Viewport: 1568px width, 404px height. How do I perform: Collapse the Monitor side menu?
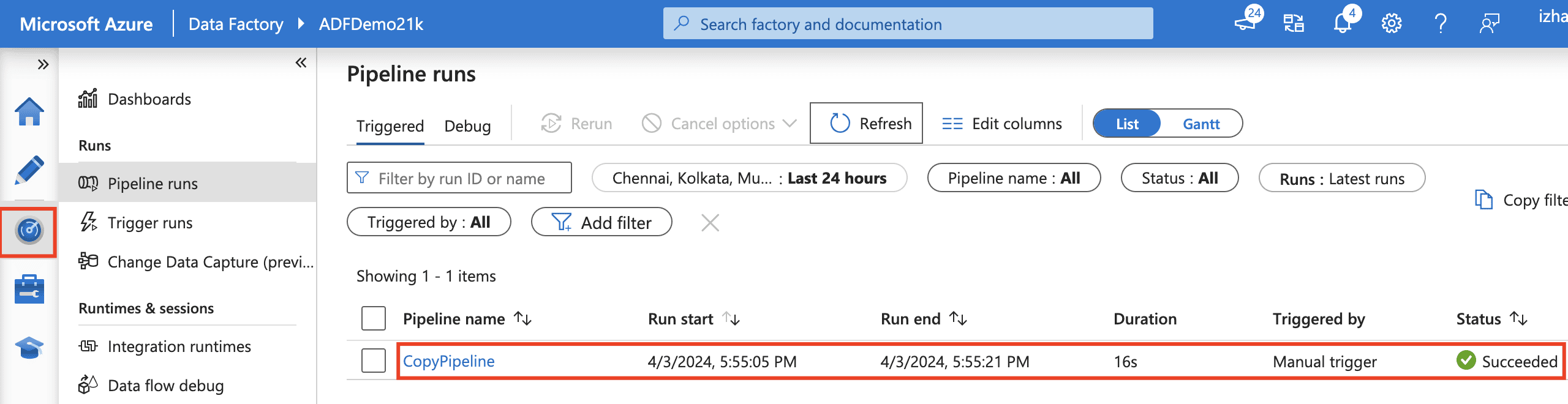tap(301, 62)
